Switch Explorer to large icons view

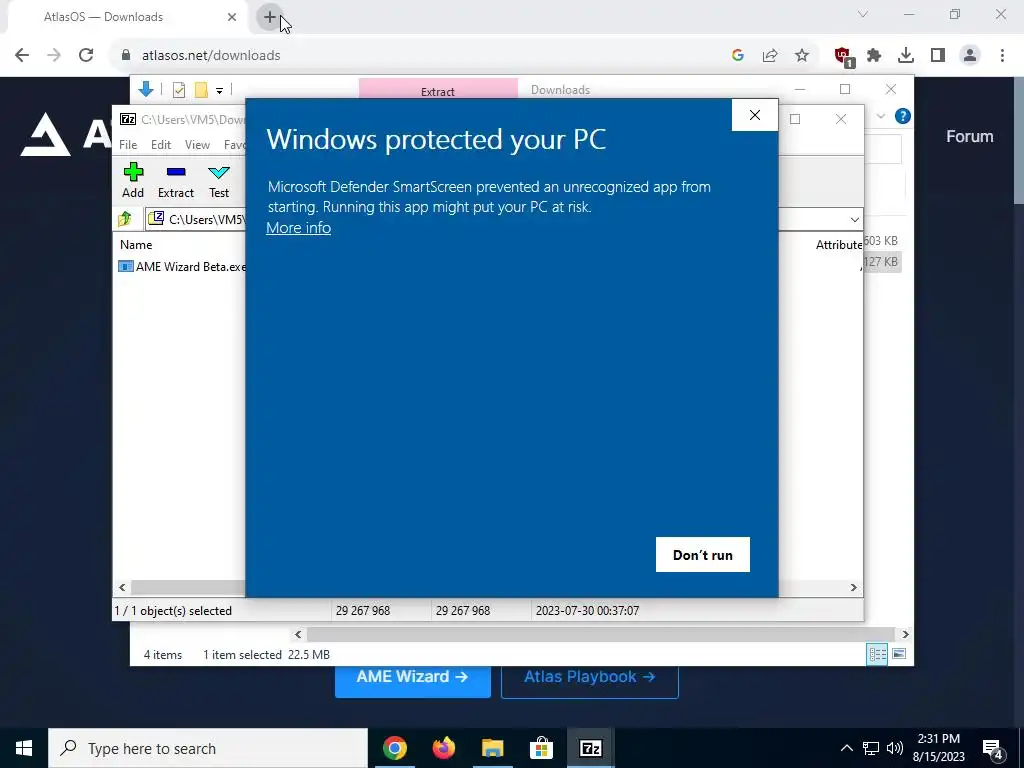coord(899,654)
